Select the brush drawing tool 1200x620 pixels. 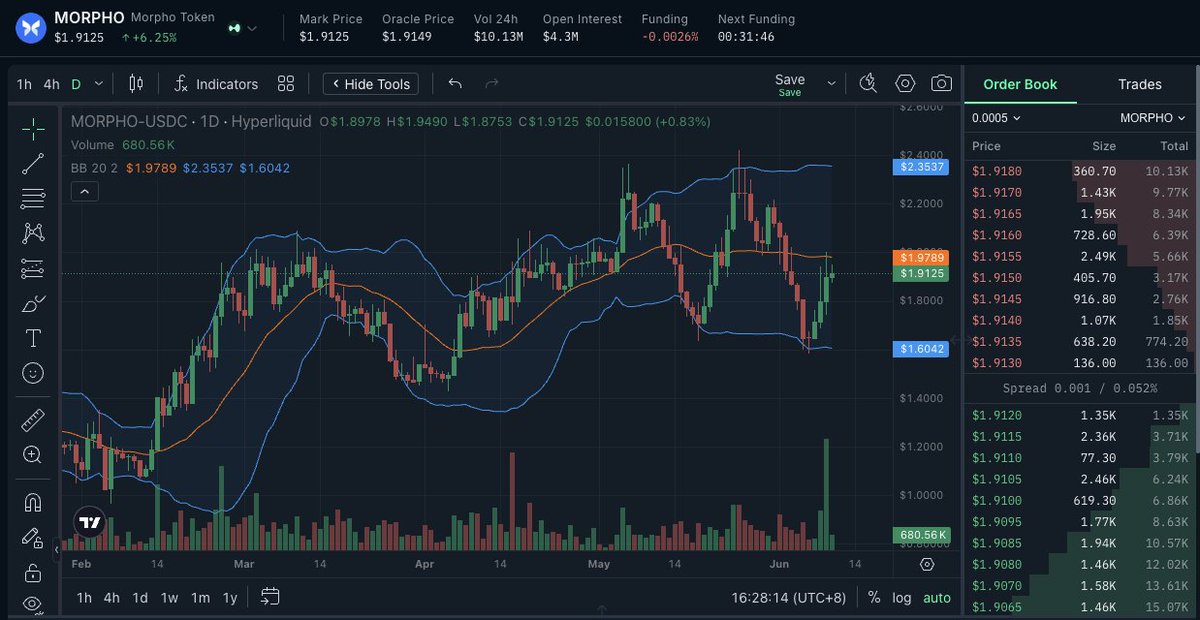pos(33,303)
